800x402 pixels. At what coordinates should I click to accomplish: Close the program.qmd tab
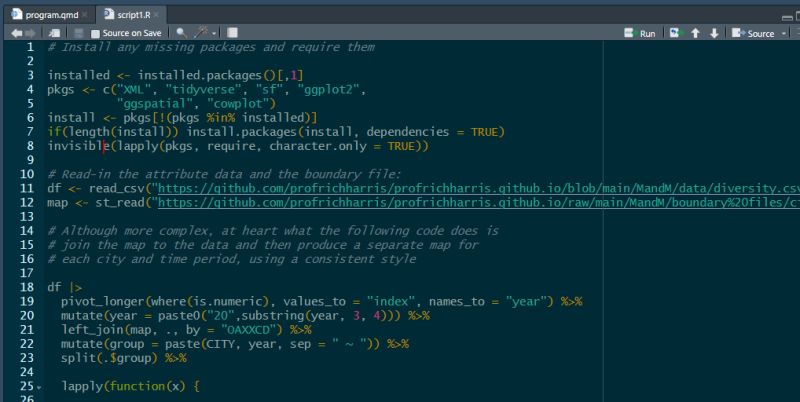85,15
